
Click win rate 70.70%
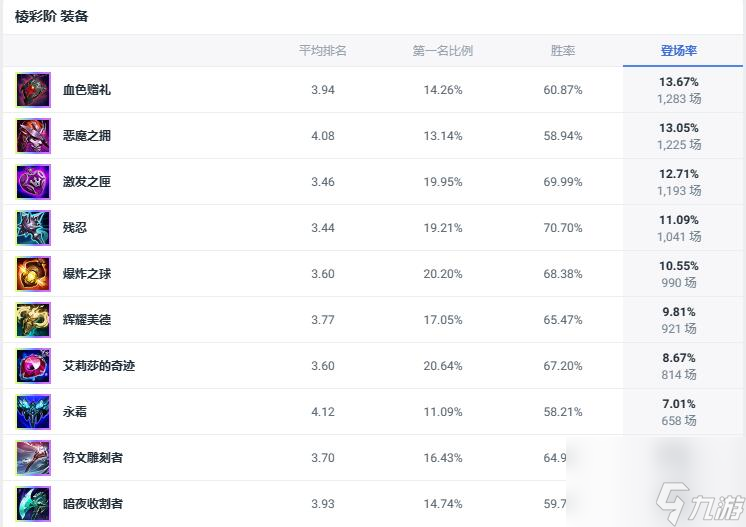[563, 228]
